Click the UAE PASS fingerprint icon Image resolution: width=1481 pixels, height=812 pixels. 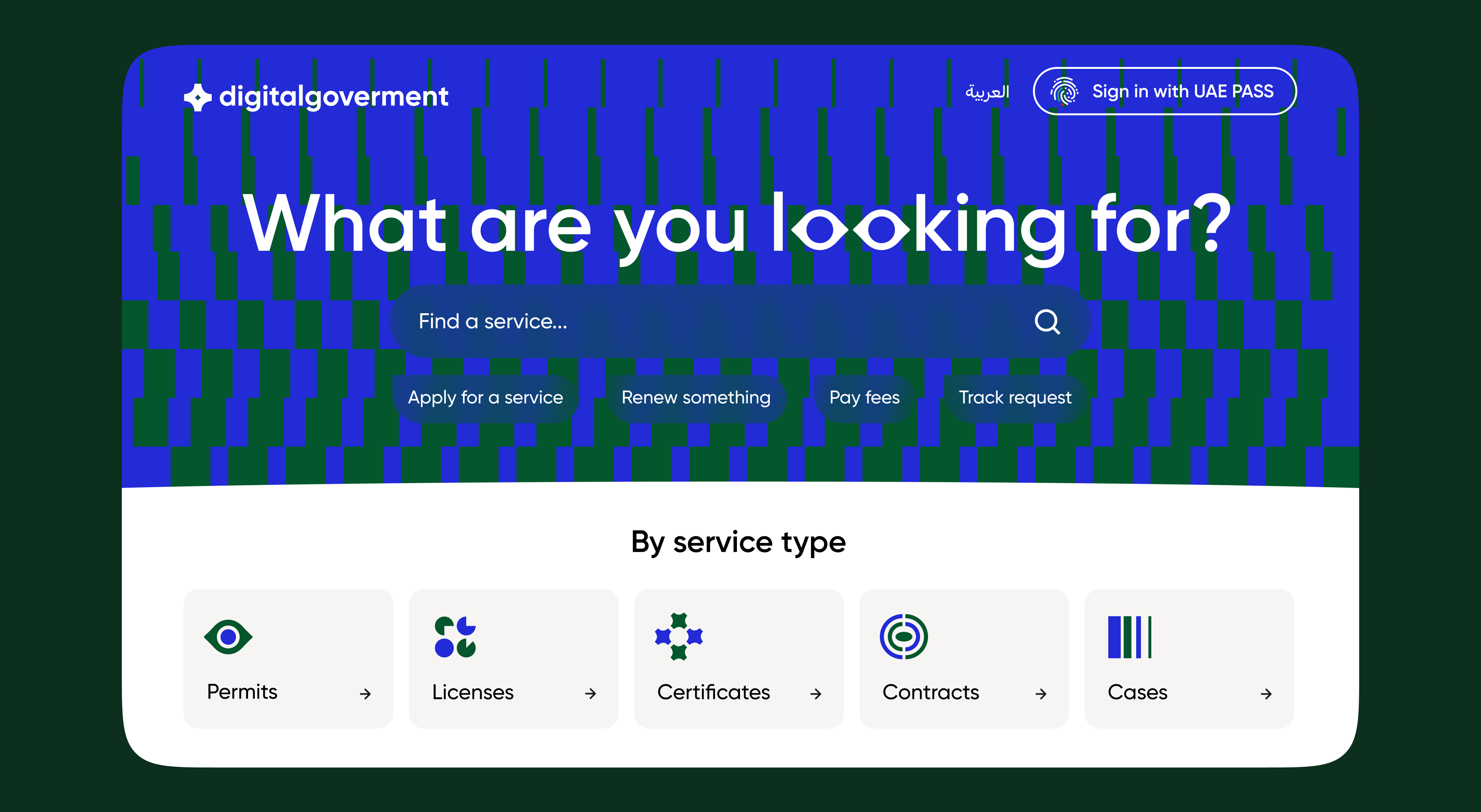tap(1064, 92)
